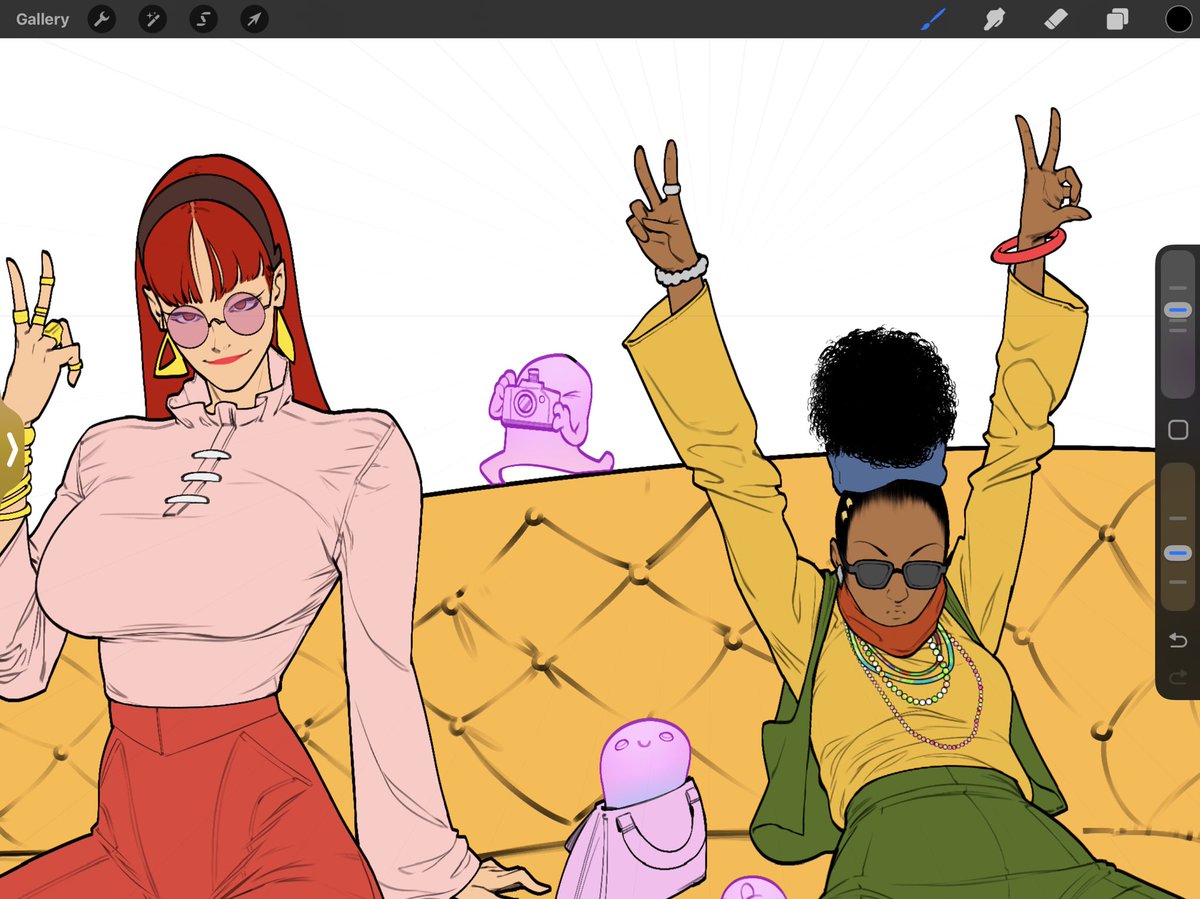This screenshot has height=899, width=1200.
Task: Adjust the brush size slider
Action: click(x=1176, y=311)
